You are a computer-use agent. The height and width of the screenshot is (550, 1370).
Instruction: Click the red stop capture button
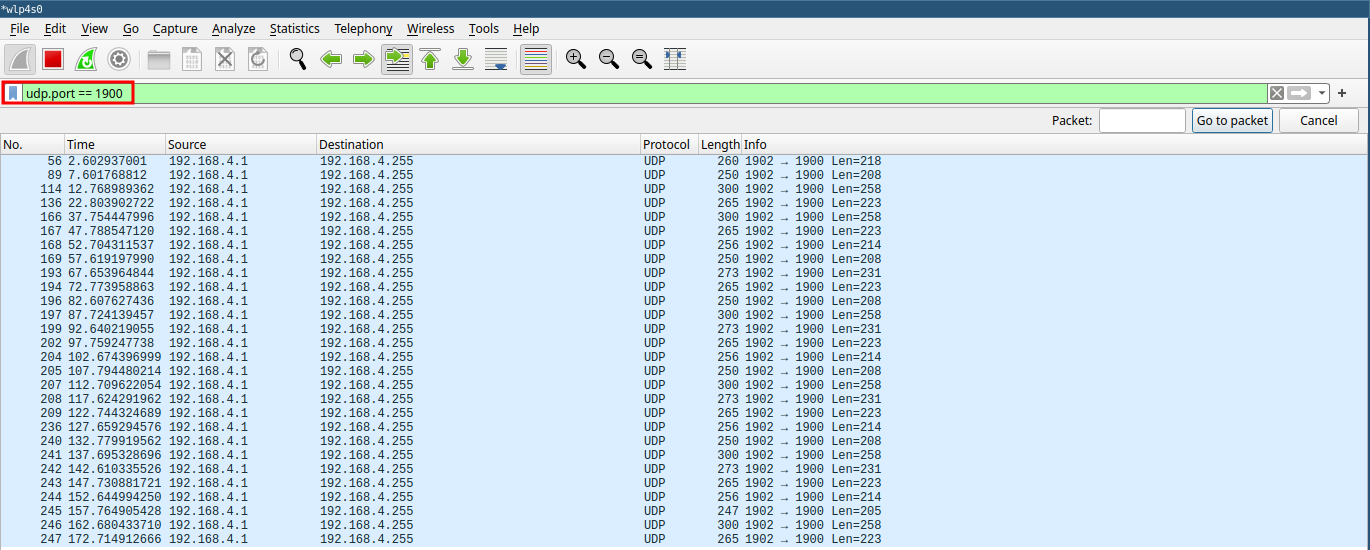coord(53,59)
